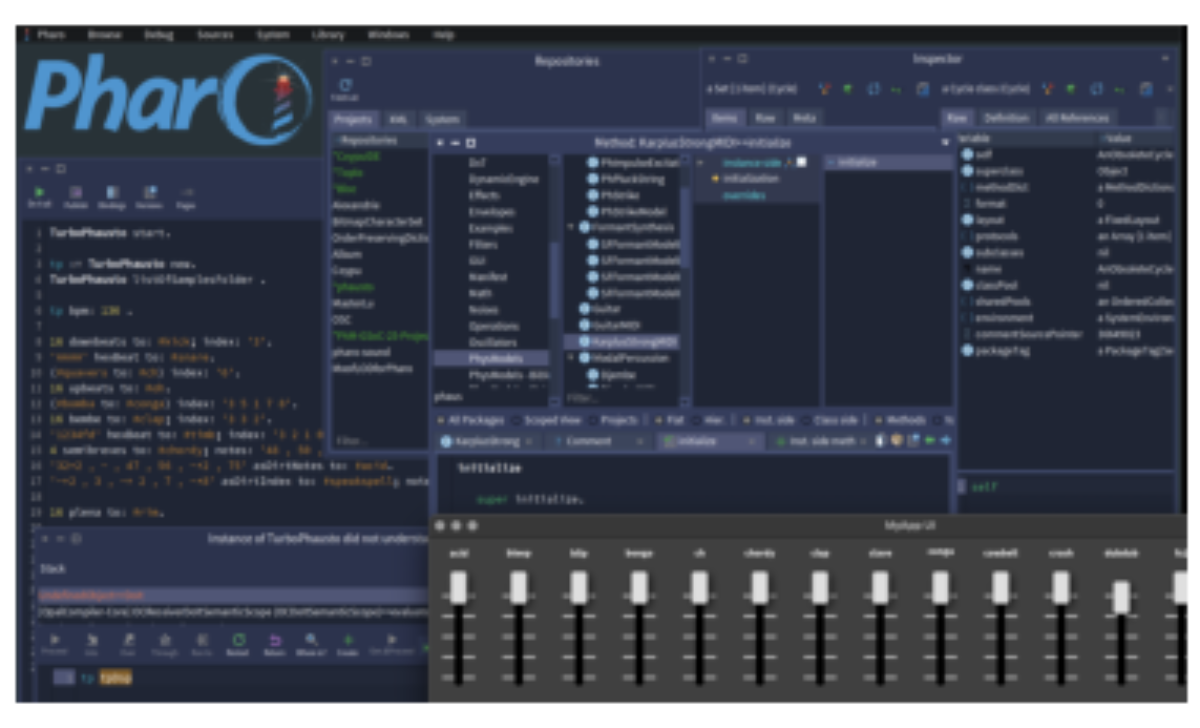
Task: Click the green Restart icon in the debugger
Action: (238, 643)
